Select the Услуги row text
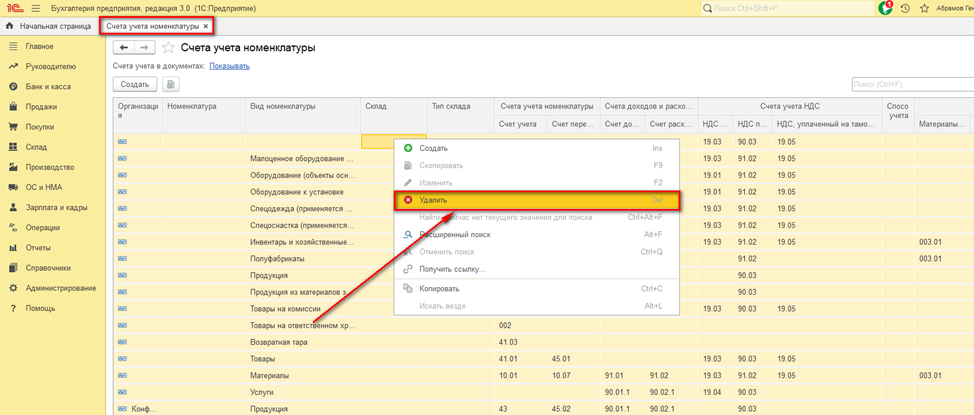Screen dimensions: 974x415 point(262,393)
